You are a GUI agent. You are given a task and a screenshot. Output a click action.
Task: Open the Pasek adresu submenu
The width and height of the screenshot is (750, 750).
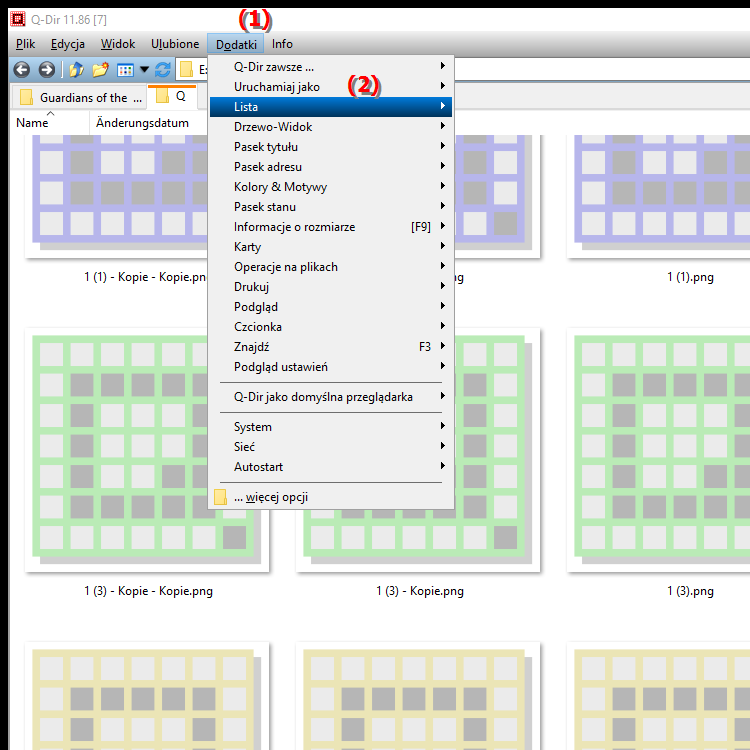point(331,167)
